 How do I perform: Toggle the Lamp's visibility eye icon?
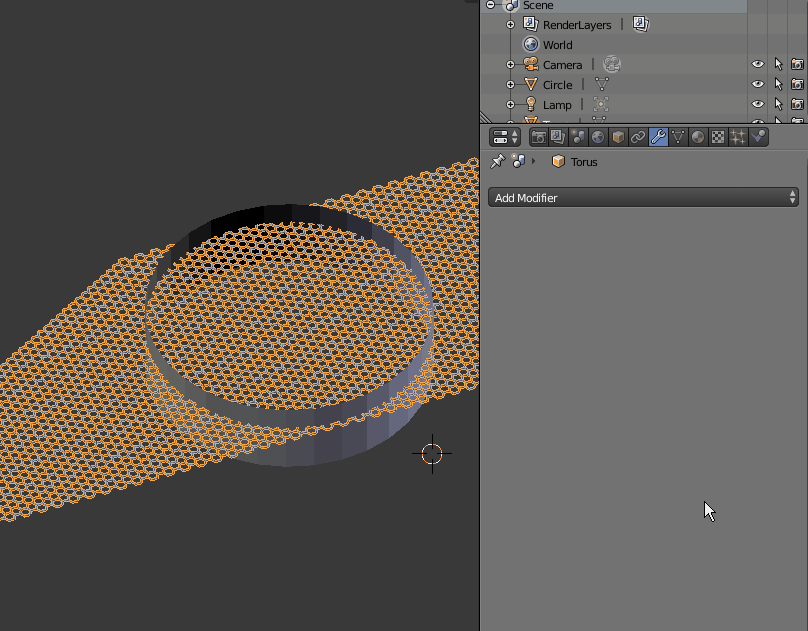pyautogui.click(x=758, y=104)
